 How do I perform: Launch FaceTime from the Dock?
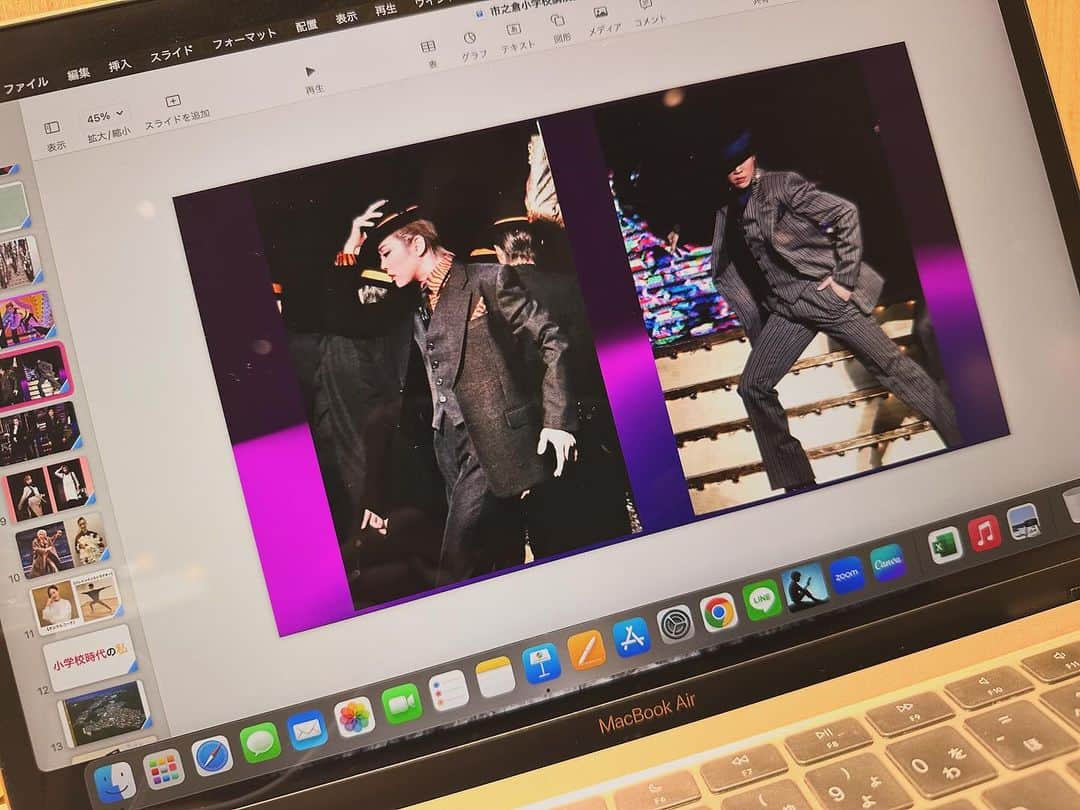click(x=401, y=703)
